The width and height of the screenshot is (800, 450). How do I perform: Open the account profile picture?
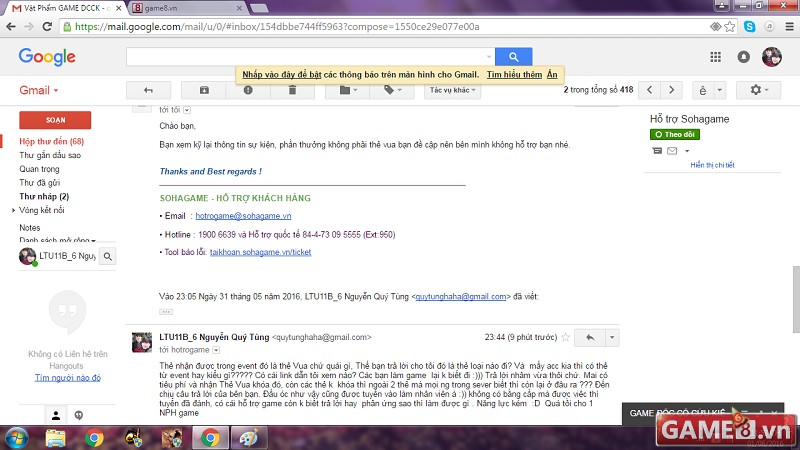pos(771,57)
